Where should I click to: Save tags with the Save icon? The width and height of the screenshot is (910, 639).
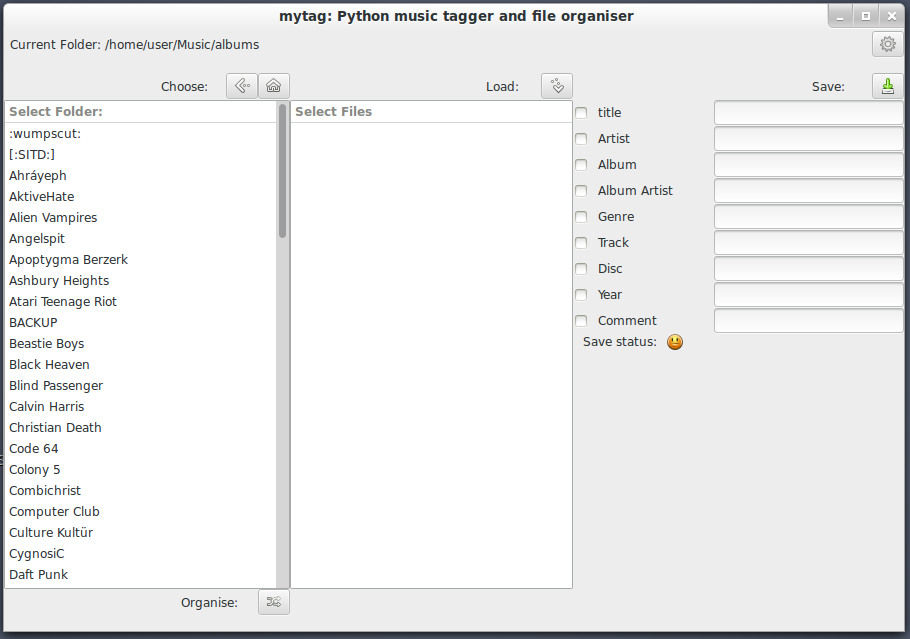tap(887, 86)
